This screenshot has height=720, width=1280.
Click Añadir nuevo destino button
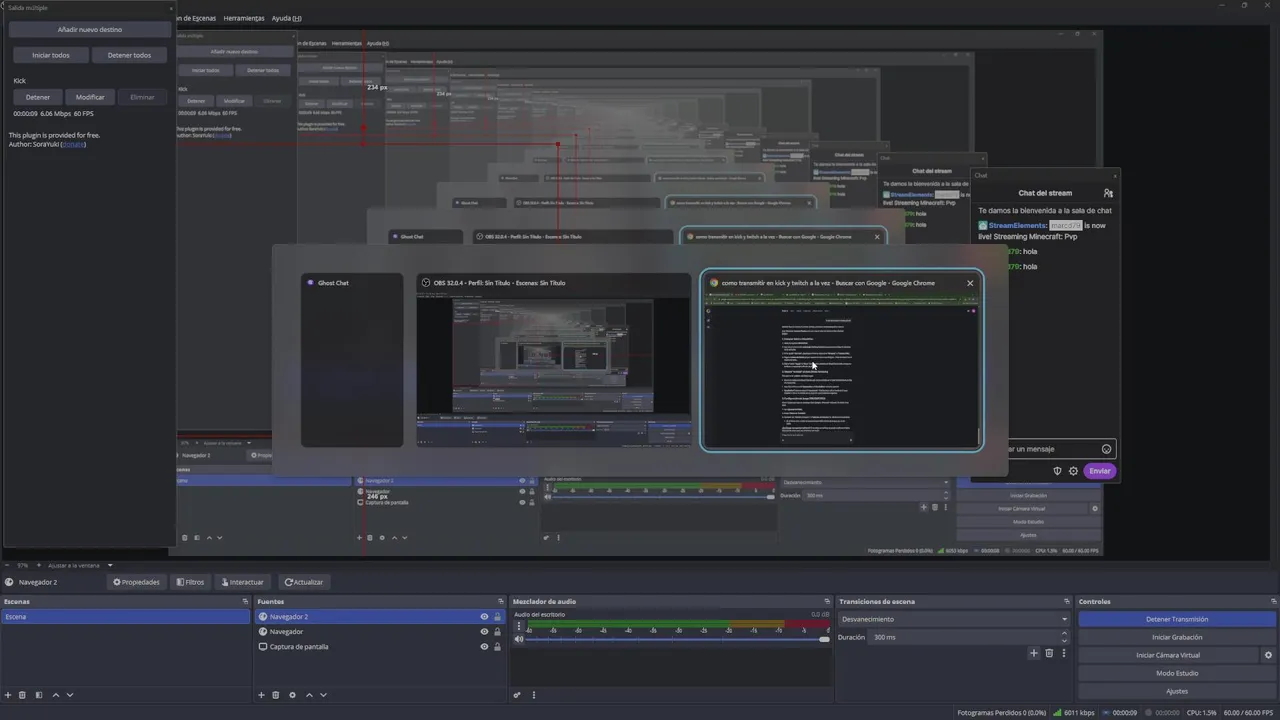[90, 30]
